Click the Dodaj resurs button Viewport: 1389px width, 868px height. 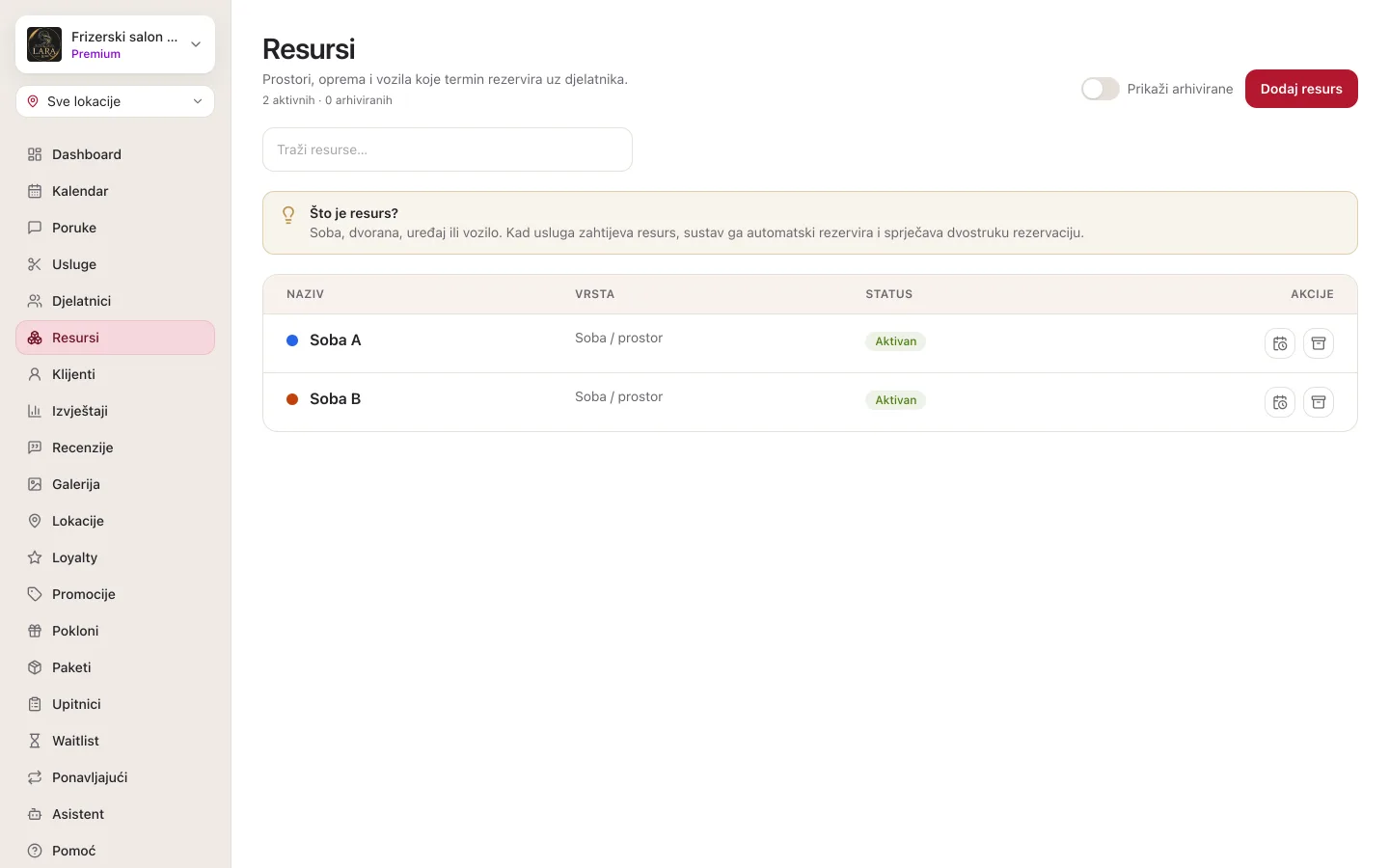pos(1301,89)
